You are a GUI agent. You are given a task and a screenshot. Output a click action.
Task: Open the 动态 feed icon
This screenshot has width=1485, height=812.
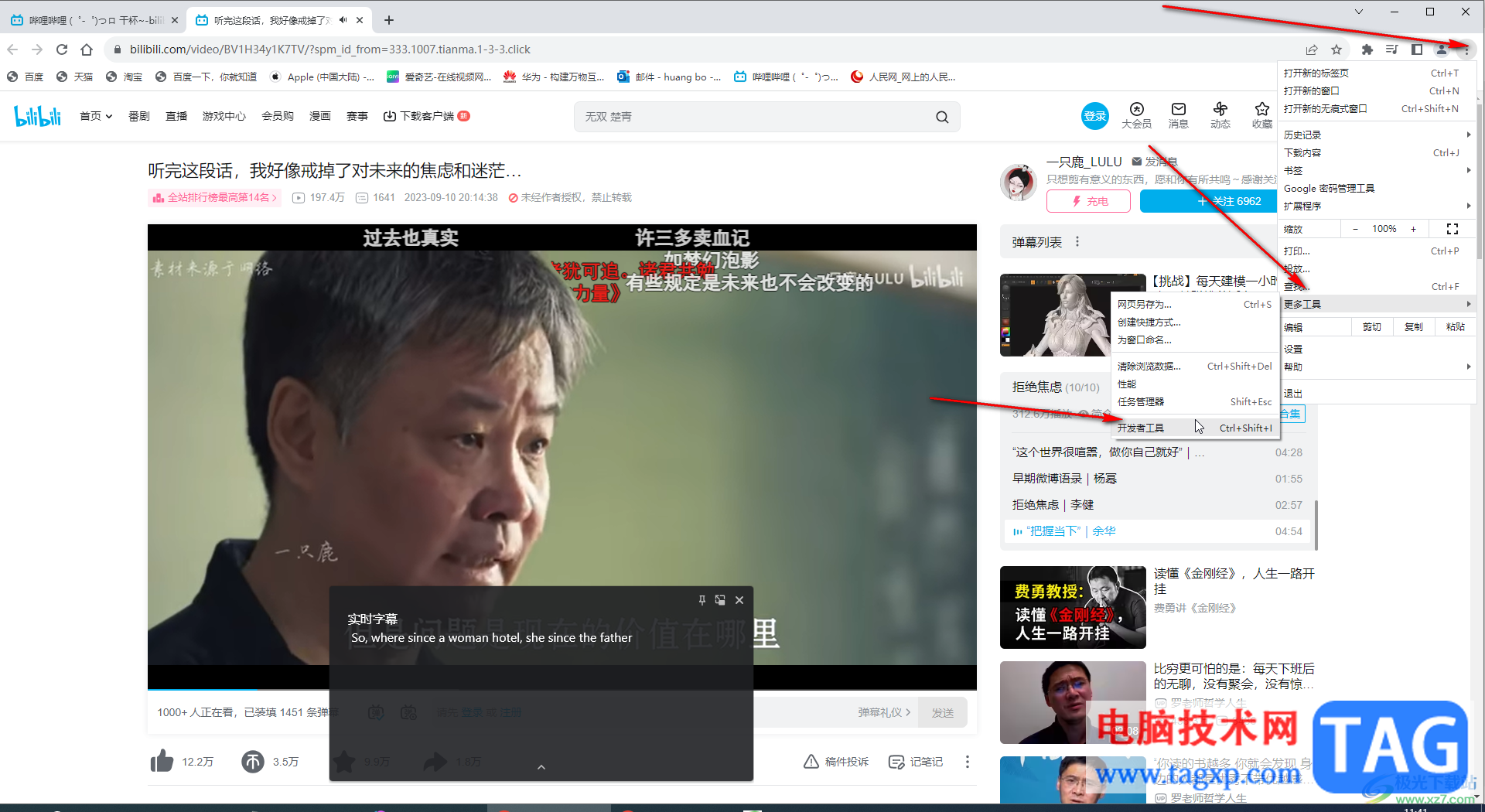[x=1220, y=115]
